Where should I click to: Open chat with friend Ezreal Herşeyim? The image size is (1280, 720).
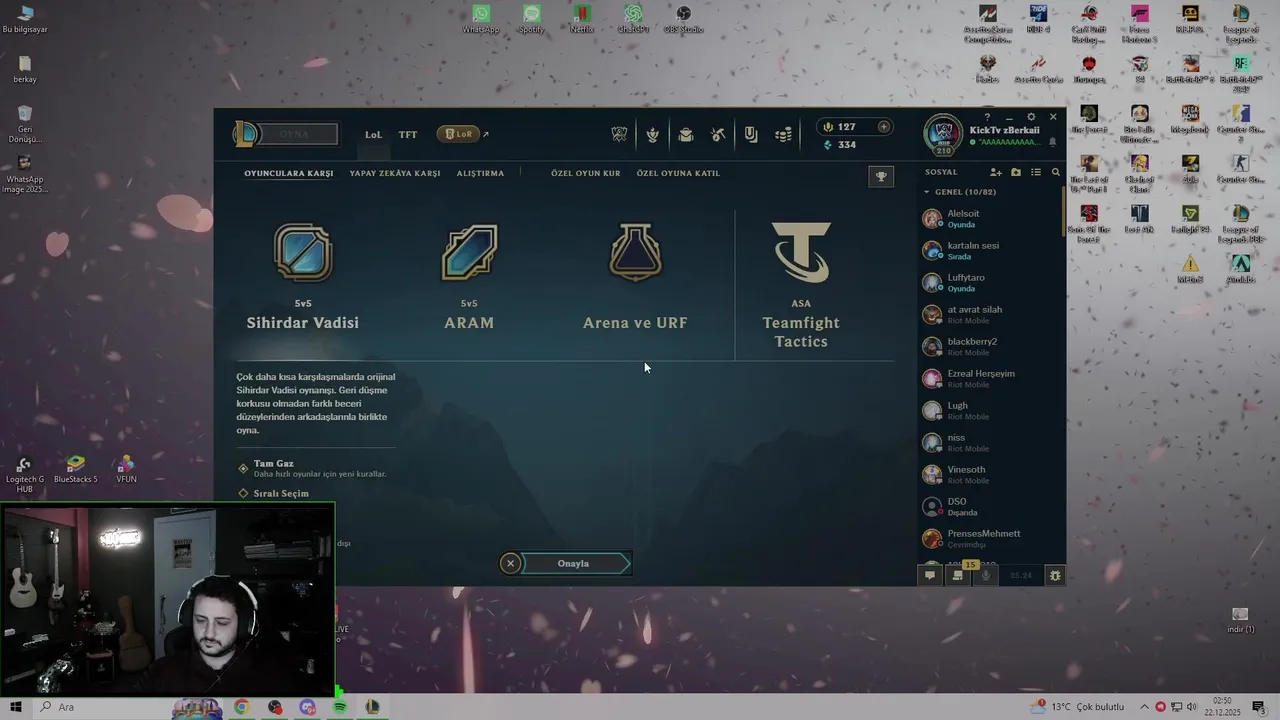pos(990,378)
